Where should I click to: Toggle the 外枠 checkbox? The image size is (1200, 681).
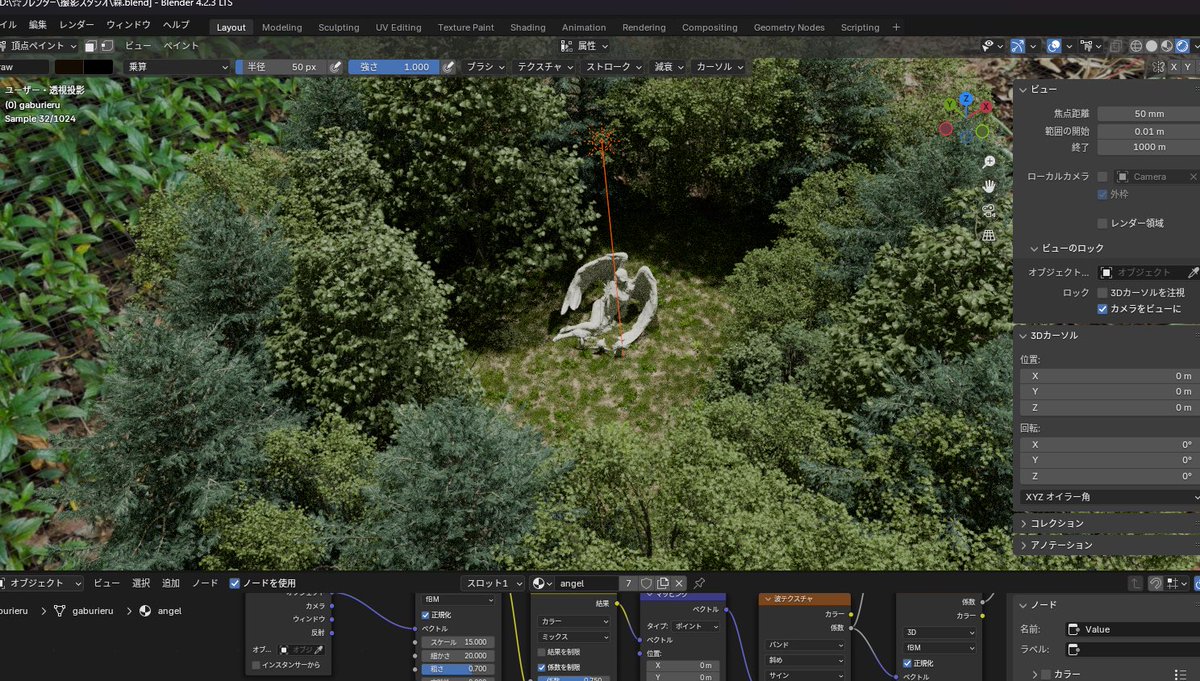point(1103,194)
